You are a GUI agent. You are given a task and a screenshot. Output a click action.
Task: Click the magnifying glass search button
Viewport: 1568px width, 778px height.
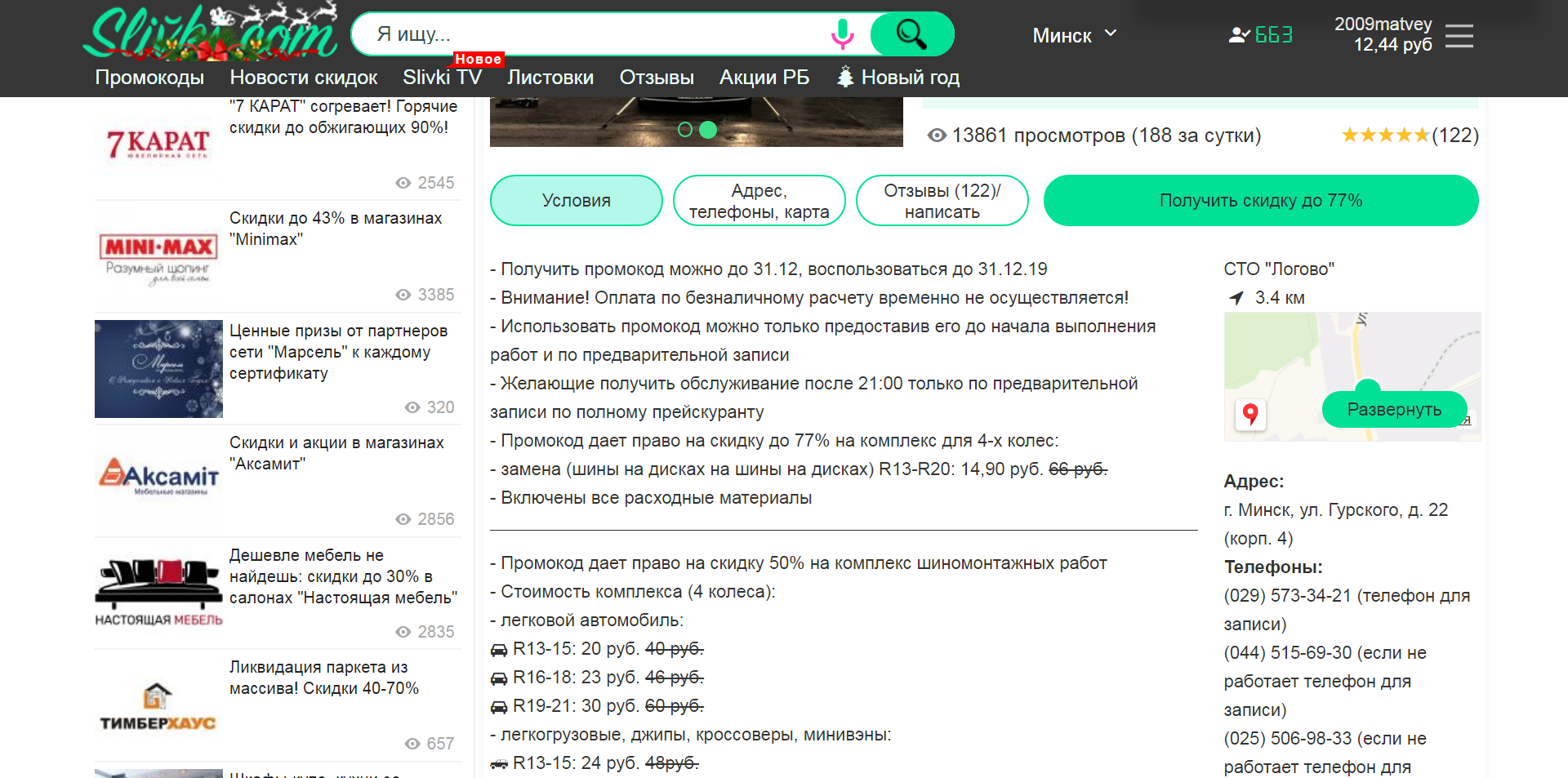coord(911,34)
